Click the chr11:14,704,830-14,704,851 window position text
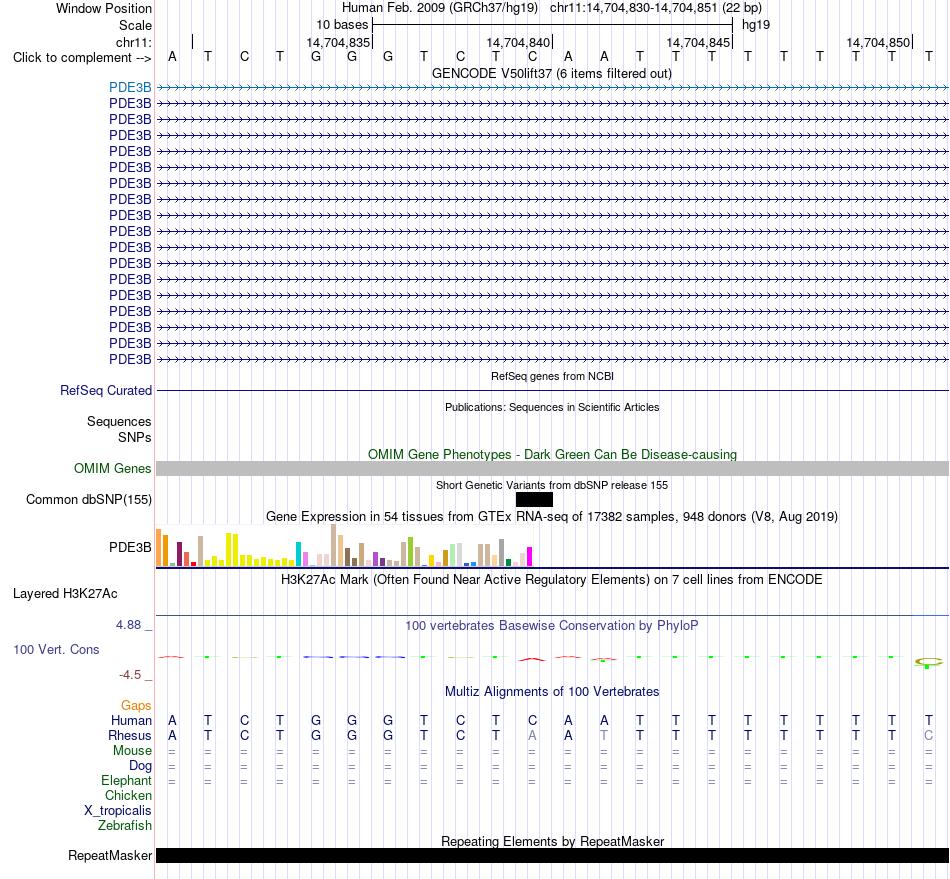The width and height of the screenshot is (950, 879). pyautogui.click(x=656, y=8)
